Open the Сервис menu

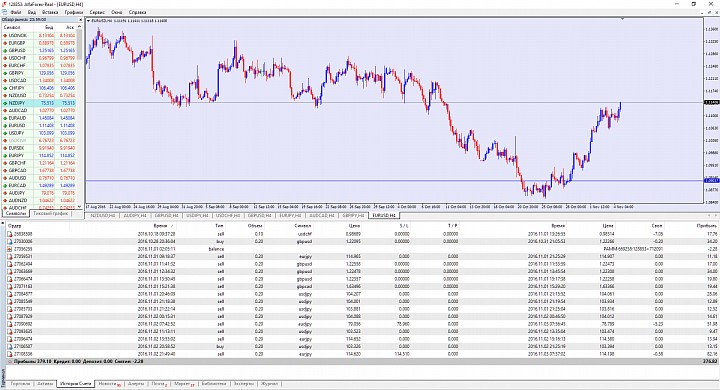click(x=97, y=12)
